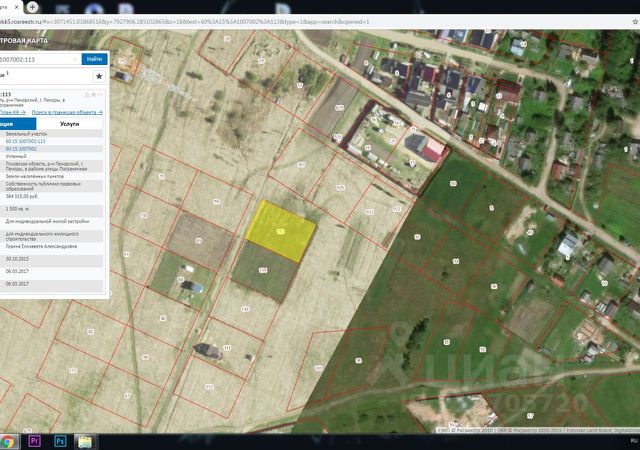The width and height of the screenshot is (640, 450).
Task: Open a new browser tab with plus button
Action: click(33, 6)
